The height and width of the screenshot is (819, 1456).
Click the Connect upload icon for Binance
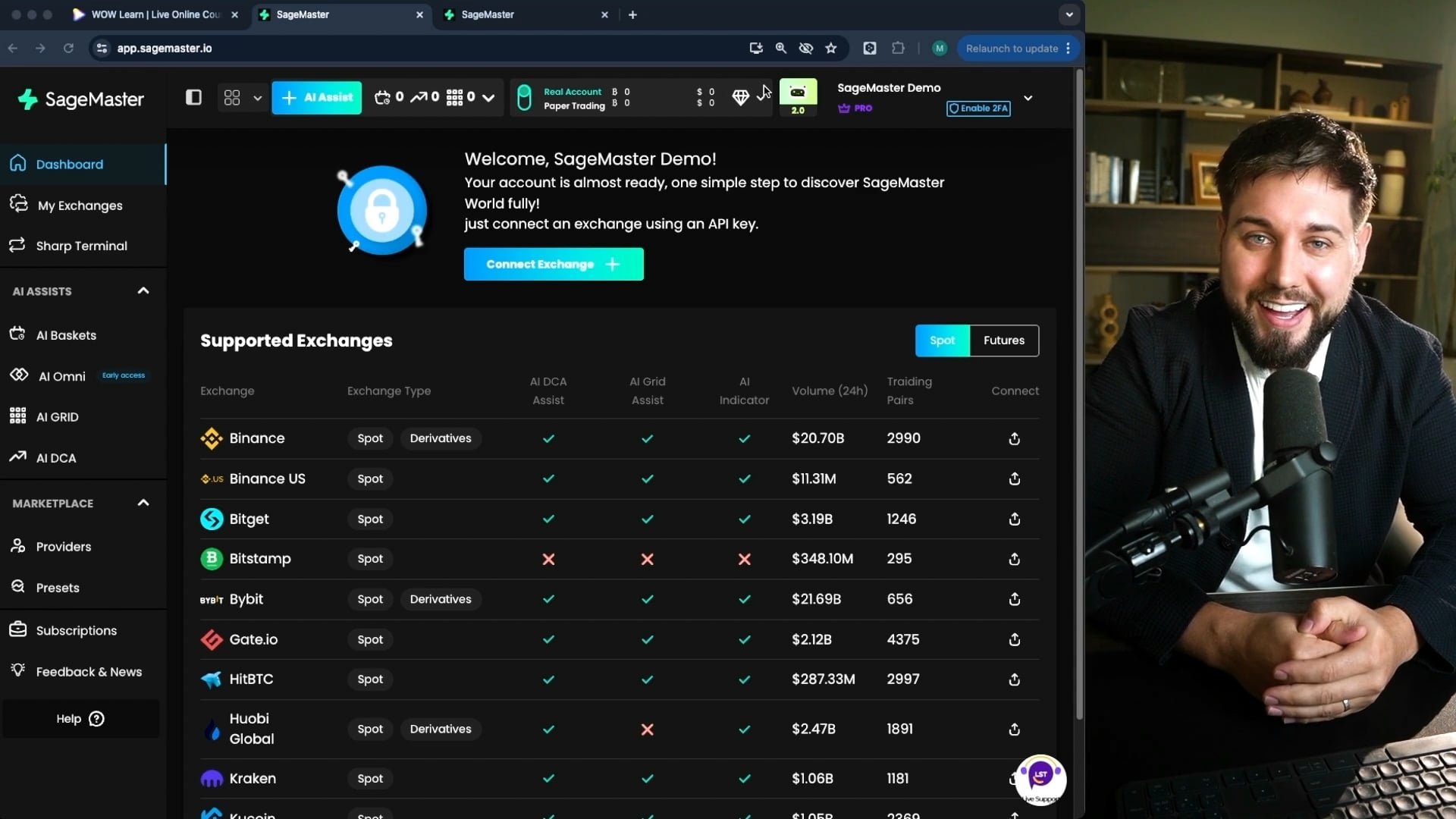click(1014, 438)
